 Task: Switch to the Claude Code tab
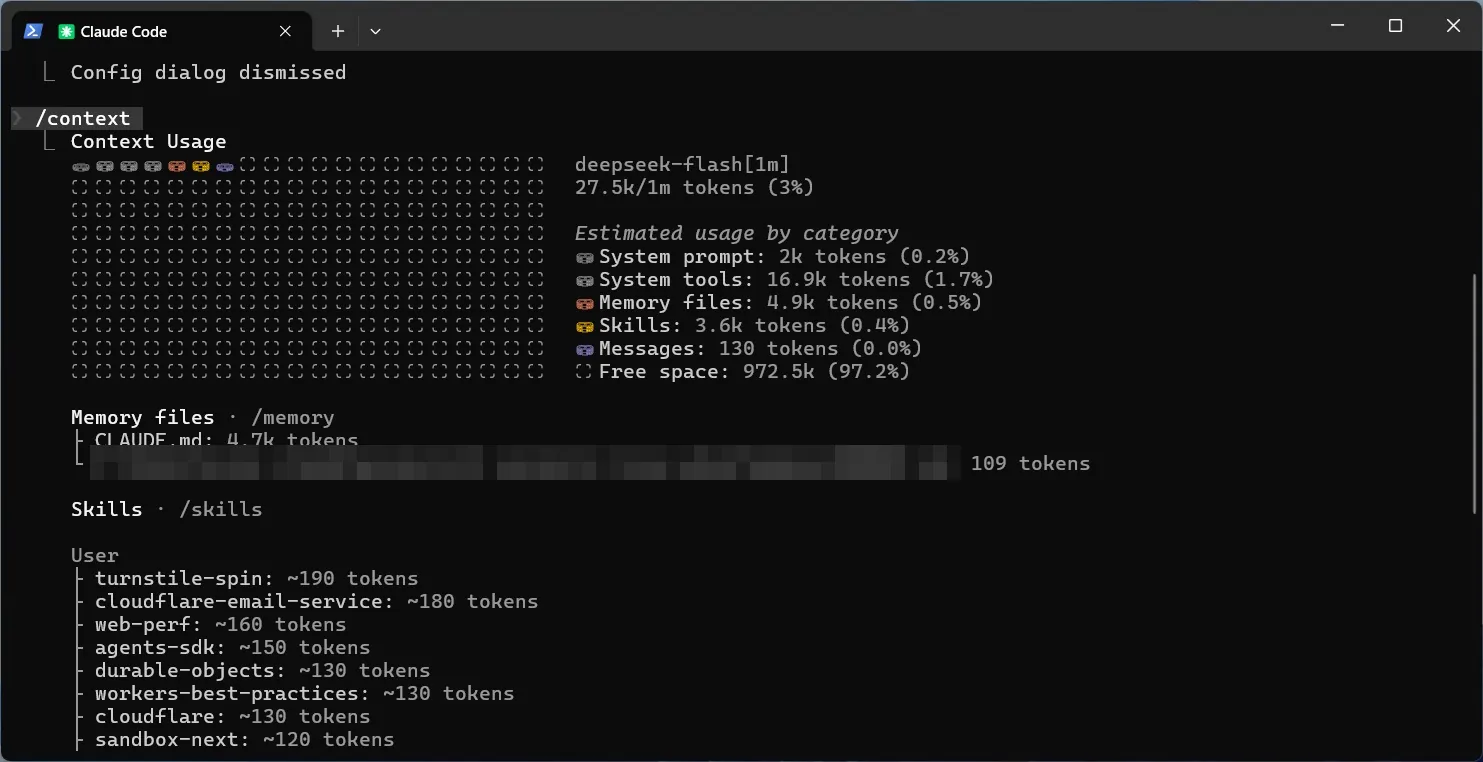coord(160,31)
